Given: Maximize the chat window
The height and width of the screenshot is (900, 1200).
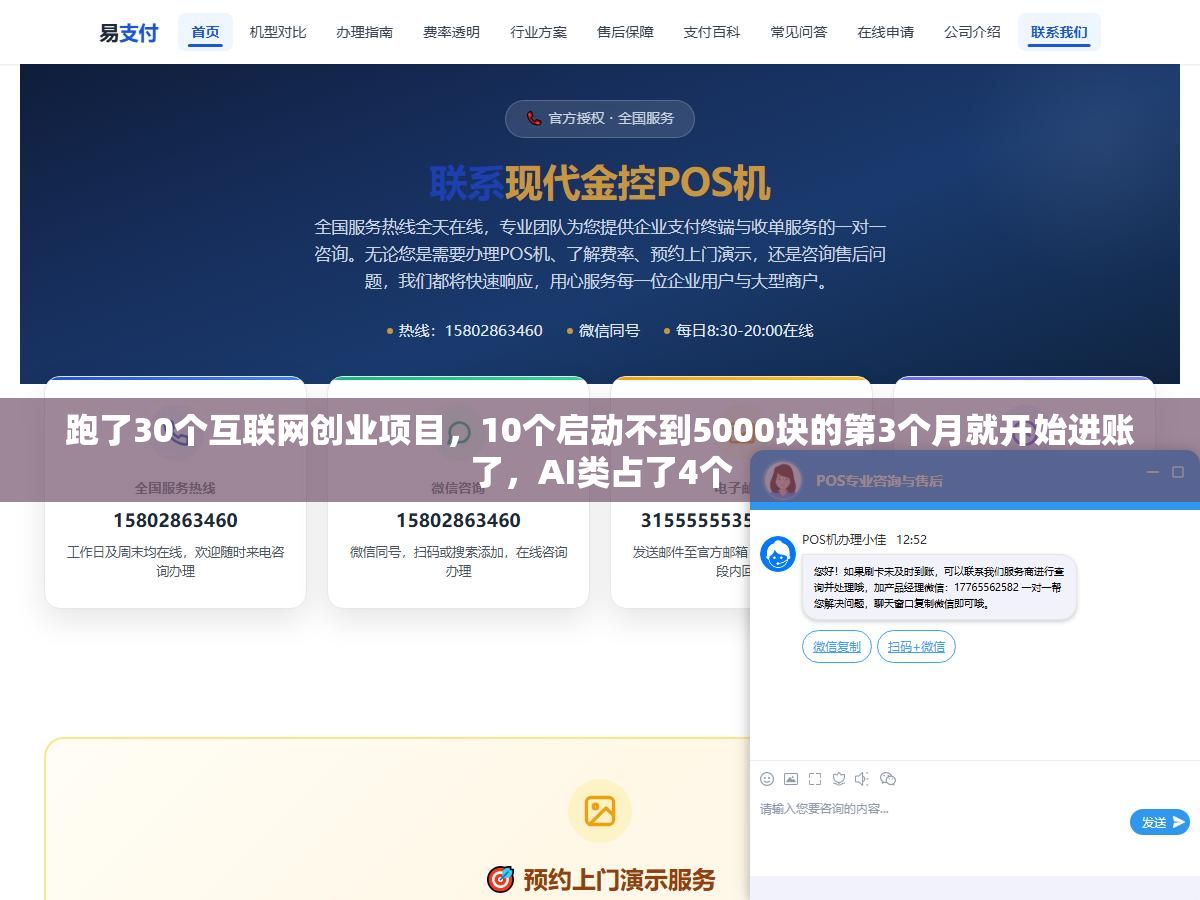Looking at the screenshot, I should (1178, 472).
